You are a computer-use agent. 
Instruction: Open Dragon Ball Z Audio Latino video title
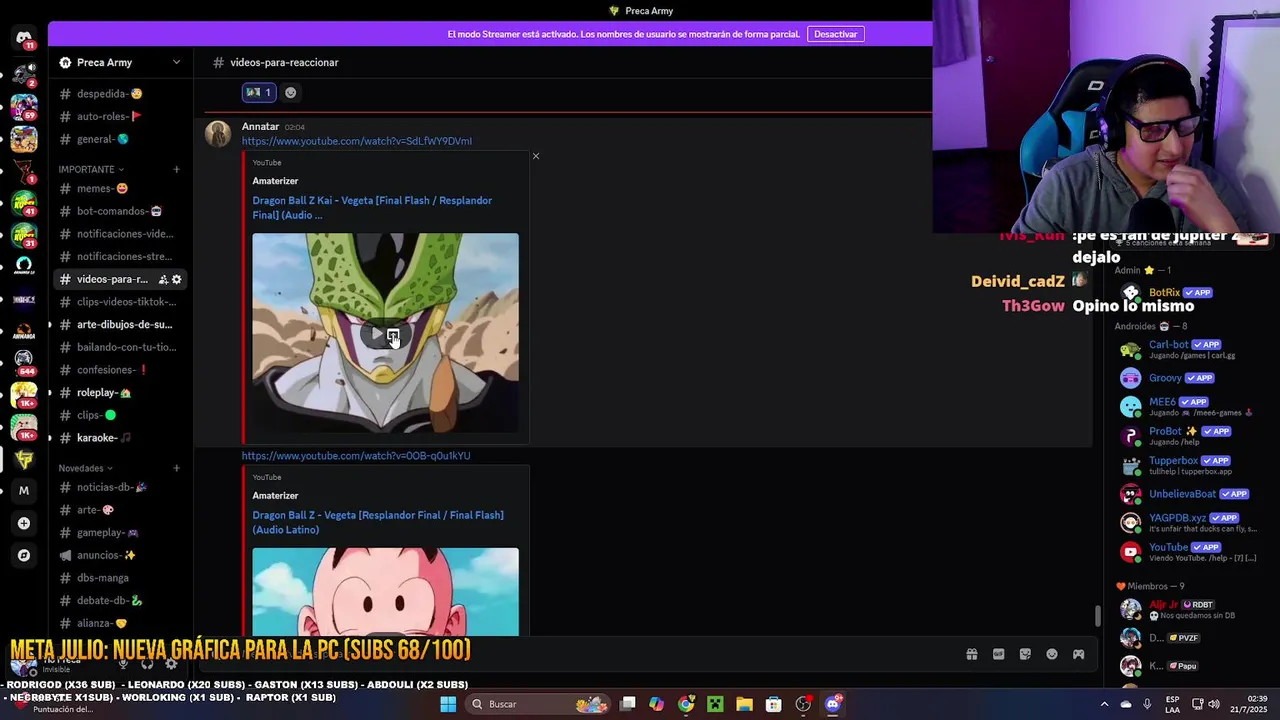click(x=377, y=522)
